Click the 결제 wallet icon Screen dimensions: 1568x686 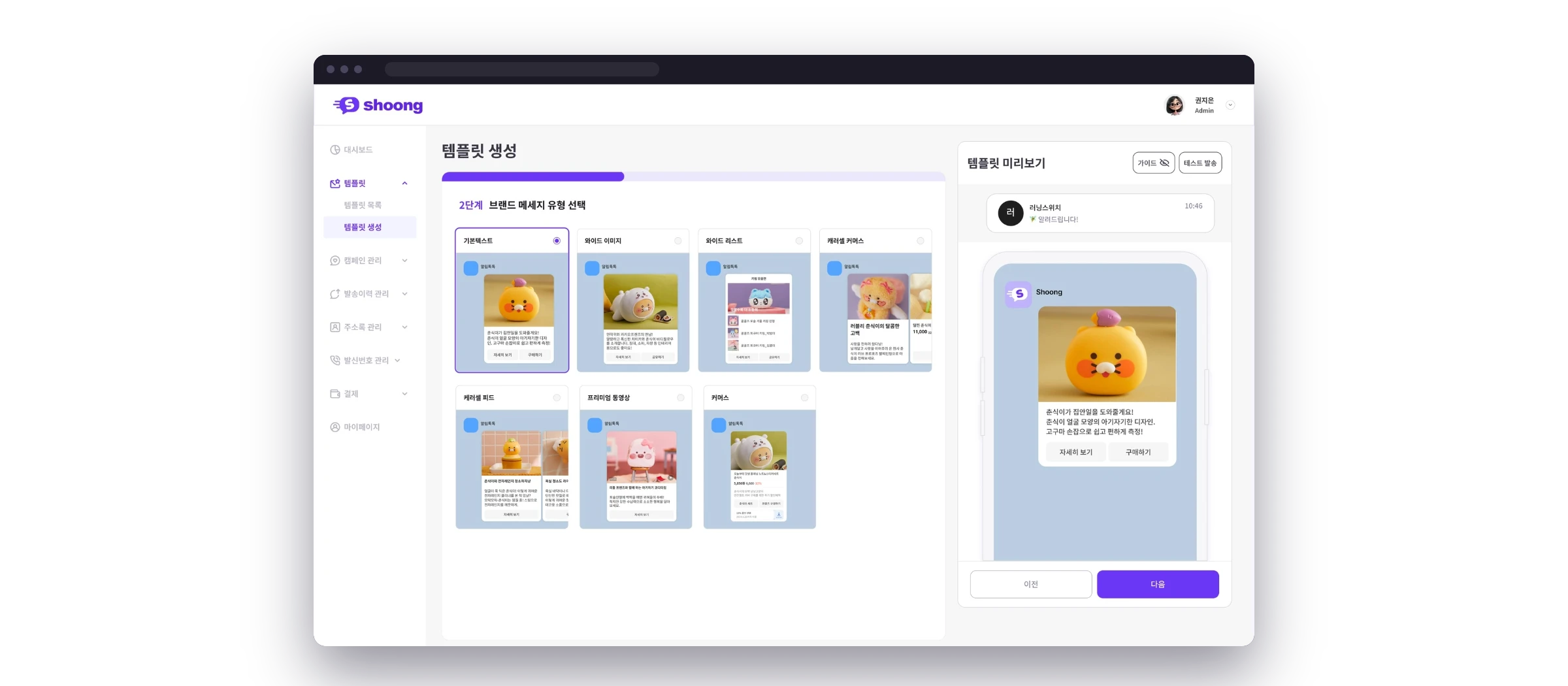pos(335,394)
